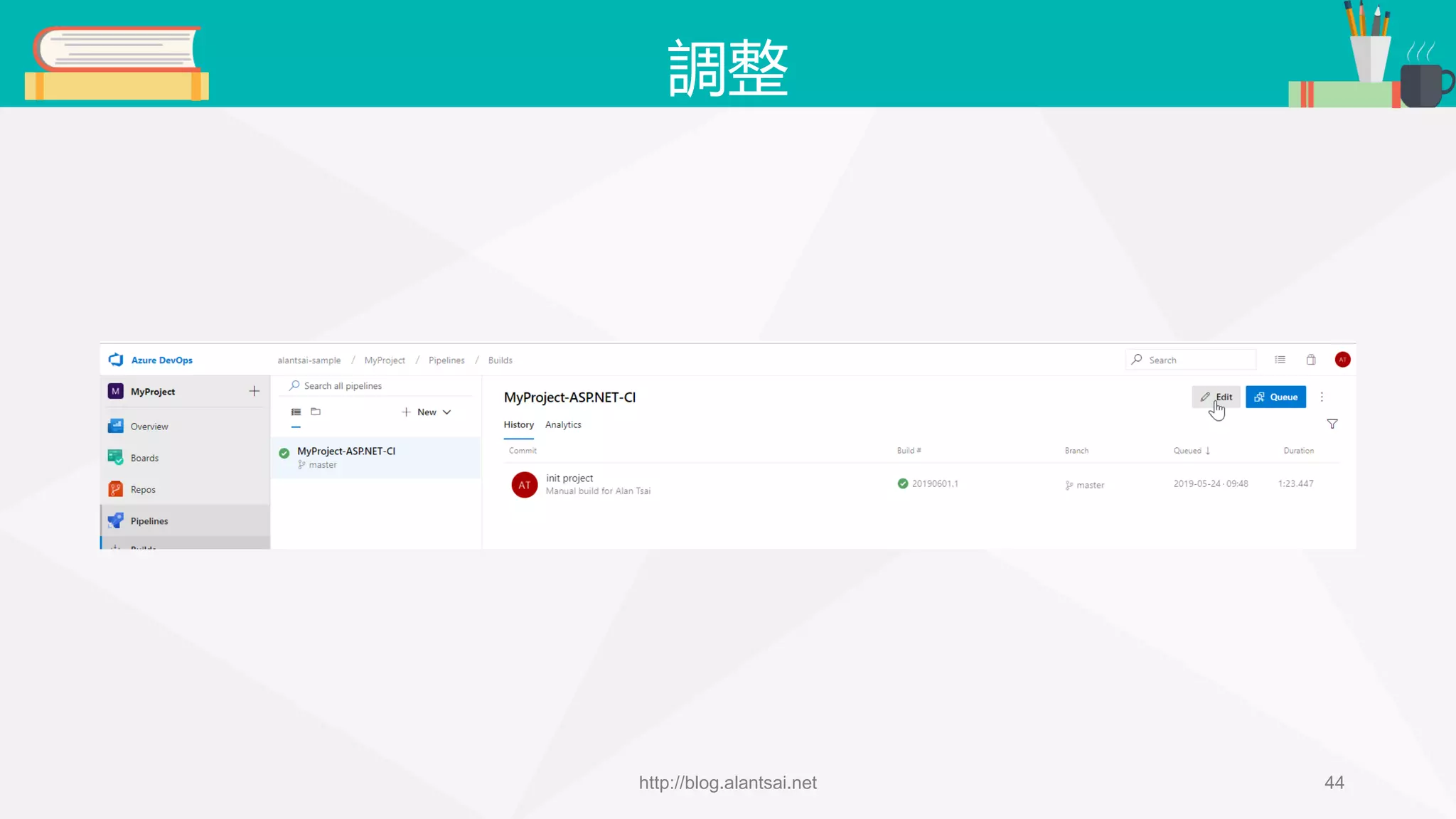Click master branch under pipeline name
This screenshot has height=819, width=1456.
(317, 465)
